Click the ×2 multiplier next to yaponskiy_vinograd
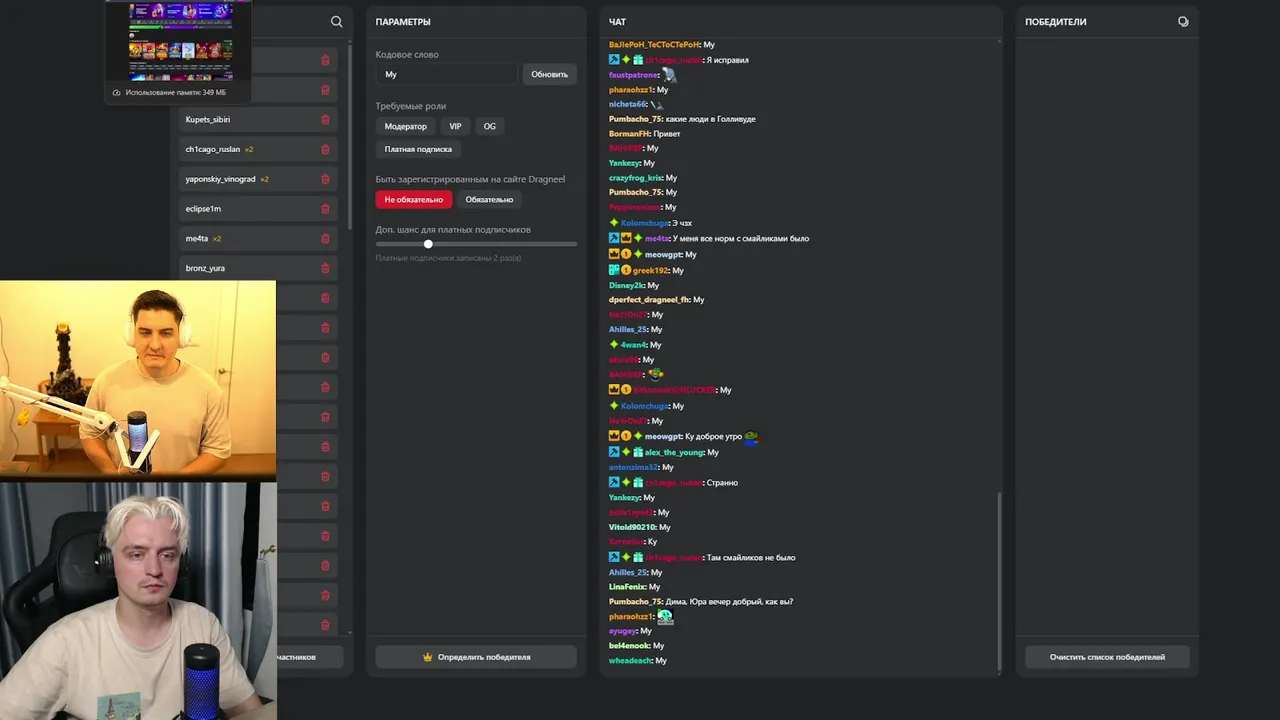 tap(264, 179)
